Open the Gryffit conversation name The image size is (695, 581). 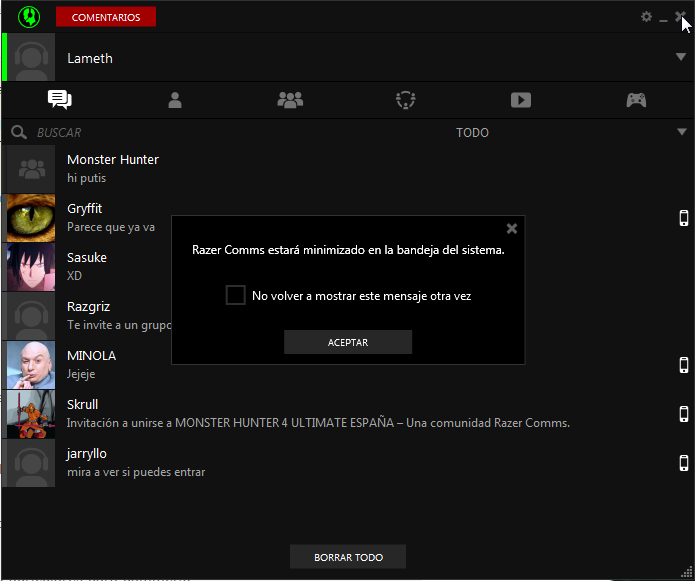coord(84,209)
